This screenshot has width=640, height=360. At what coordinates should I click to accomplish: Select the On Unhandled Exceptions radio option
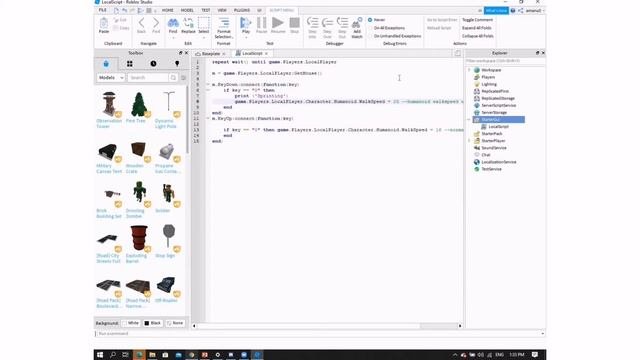click(370, 36)
